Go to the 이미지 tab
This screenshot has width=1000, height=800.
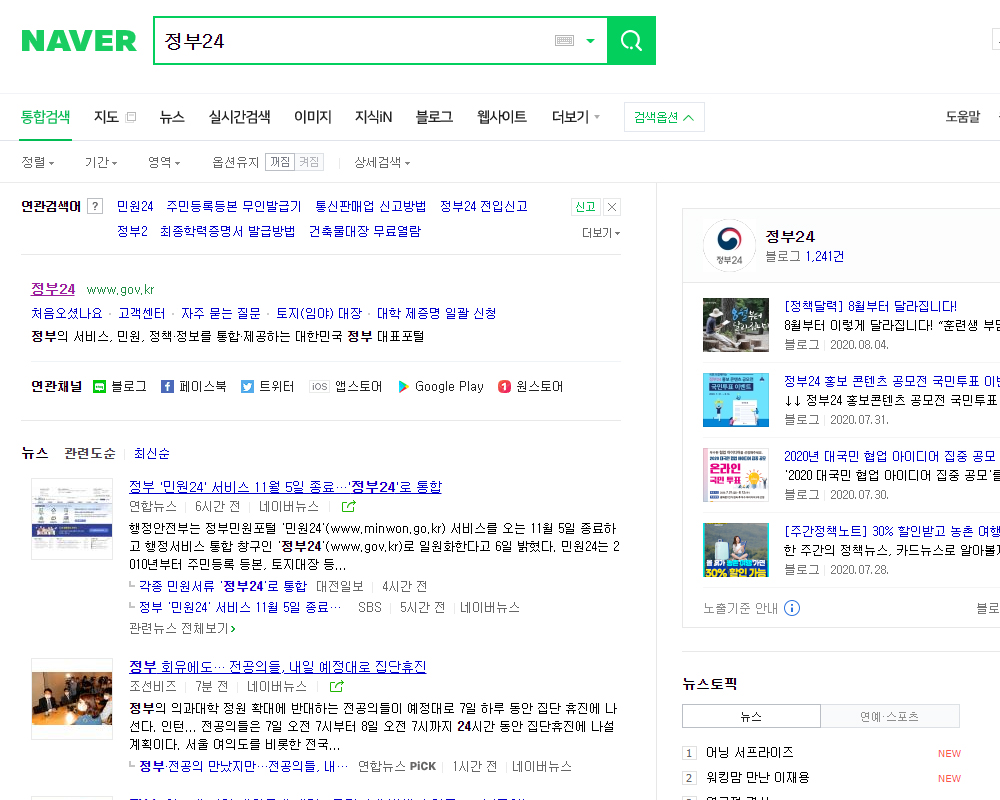point(312,117)
